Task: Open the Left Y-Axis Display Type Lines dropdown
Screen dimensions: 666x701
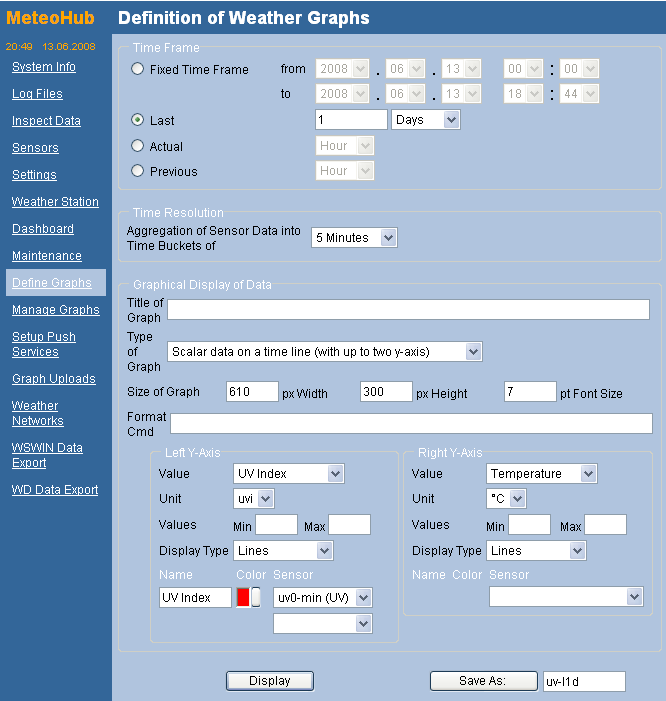Action: coord(283,551)
